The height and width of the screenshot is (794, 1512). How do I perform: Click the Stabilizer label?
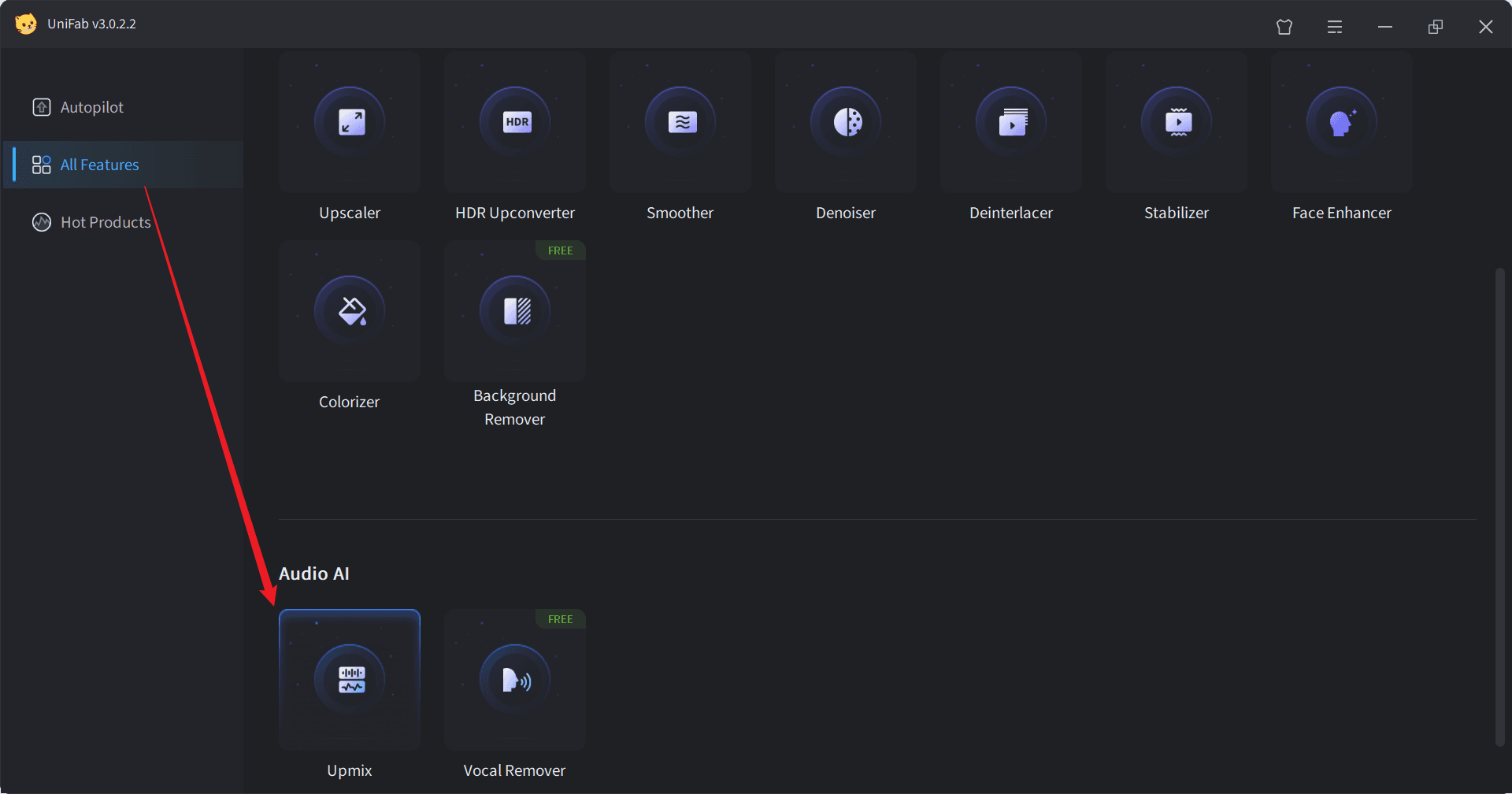[x=1177, y=213]
